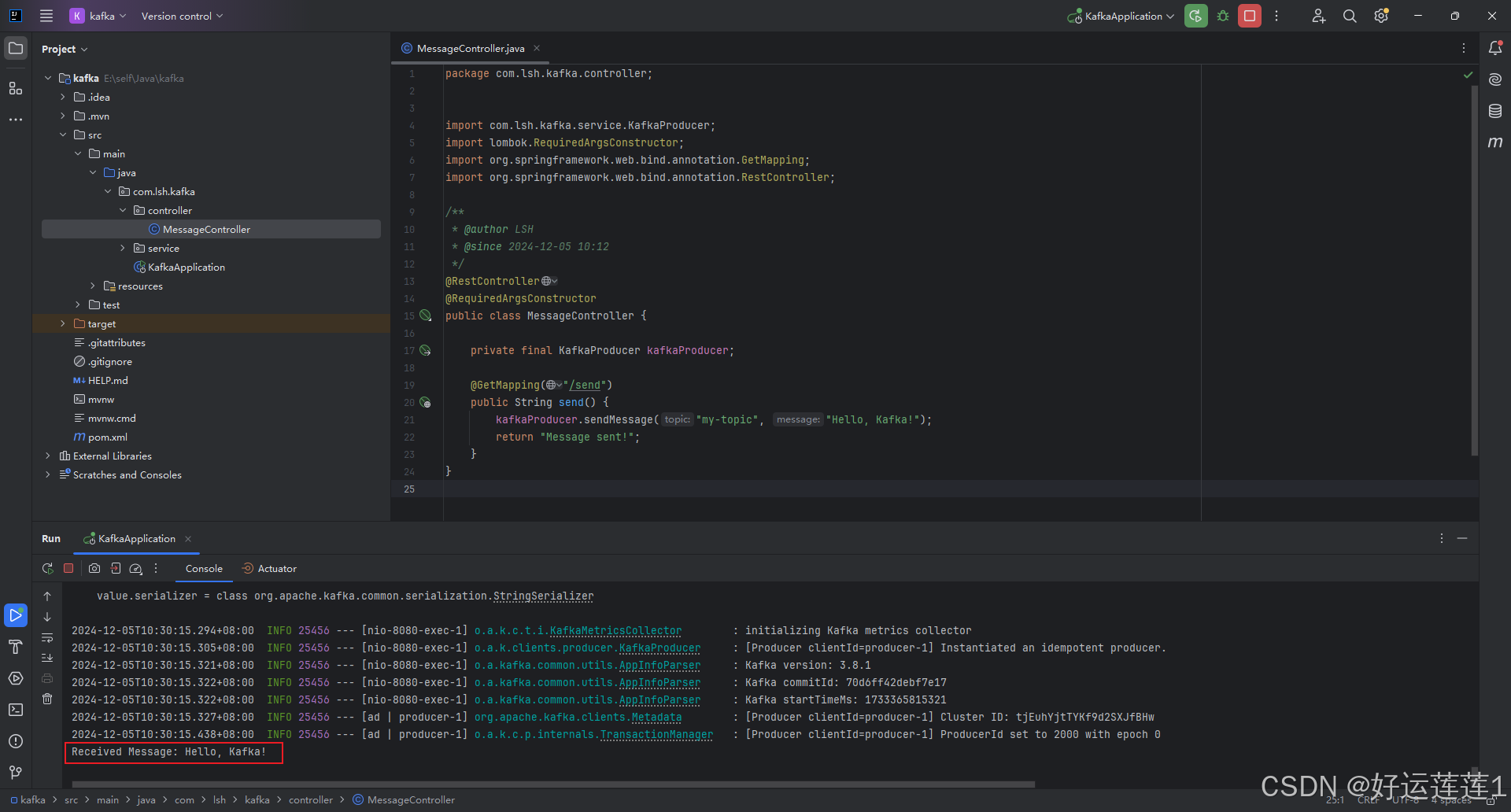Open Database tool window on right sidebar
Viewport: 1511px width, 812px height.
click(x=1496, y=111)
